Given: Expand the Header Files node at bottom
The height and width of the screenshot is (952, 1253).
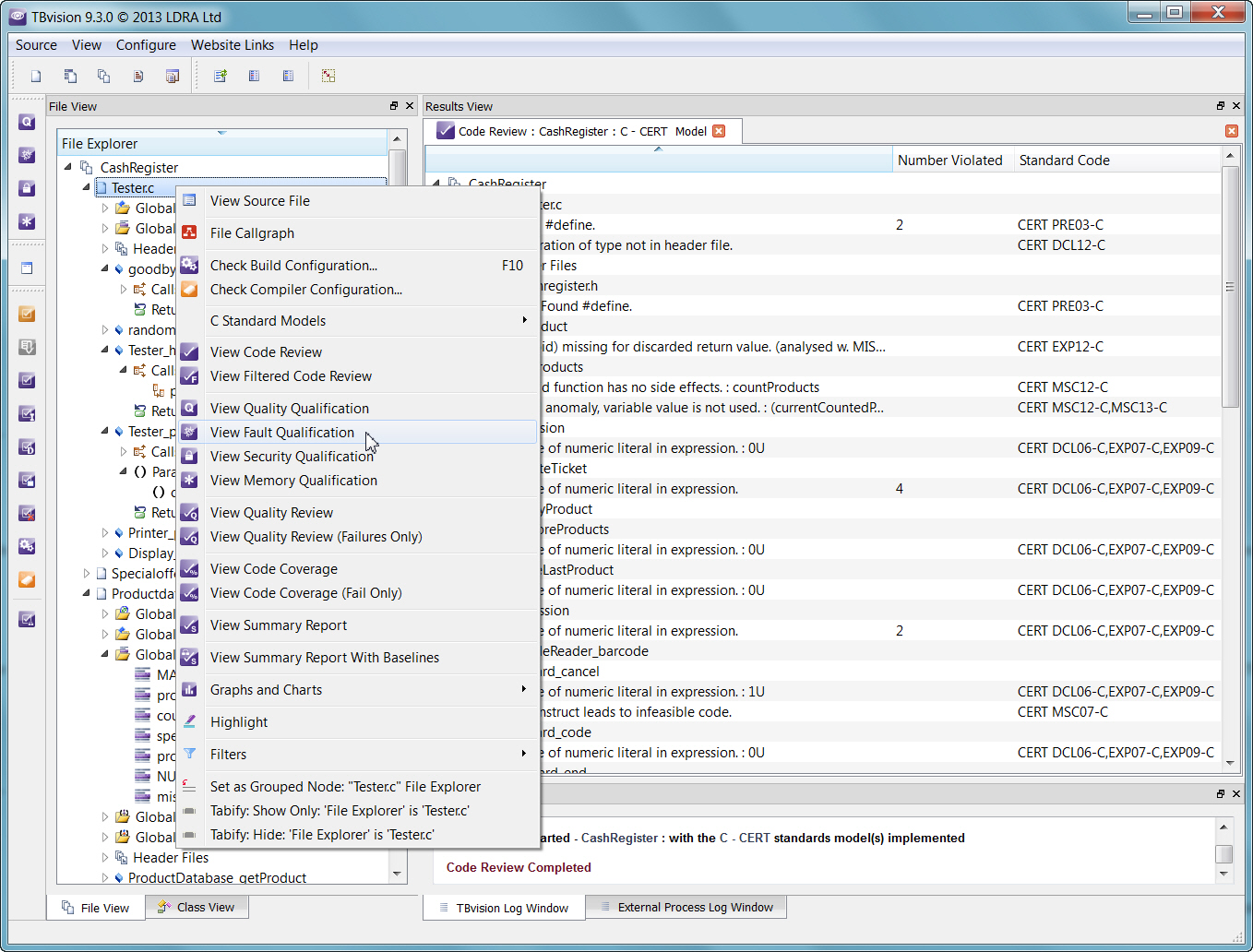Looking at the screenshot, I should (105, 857).
